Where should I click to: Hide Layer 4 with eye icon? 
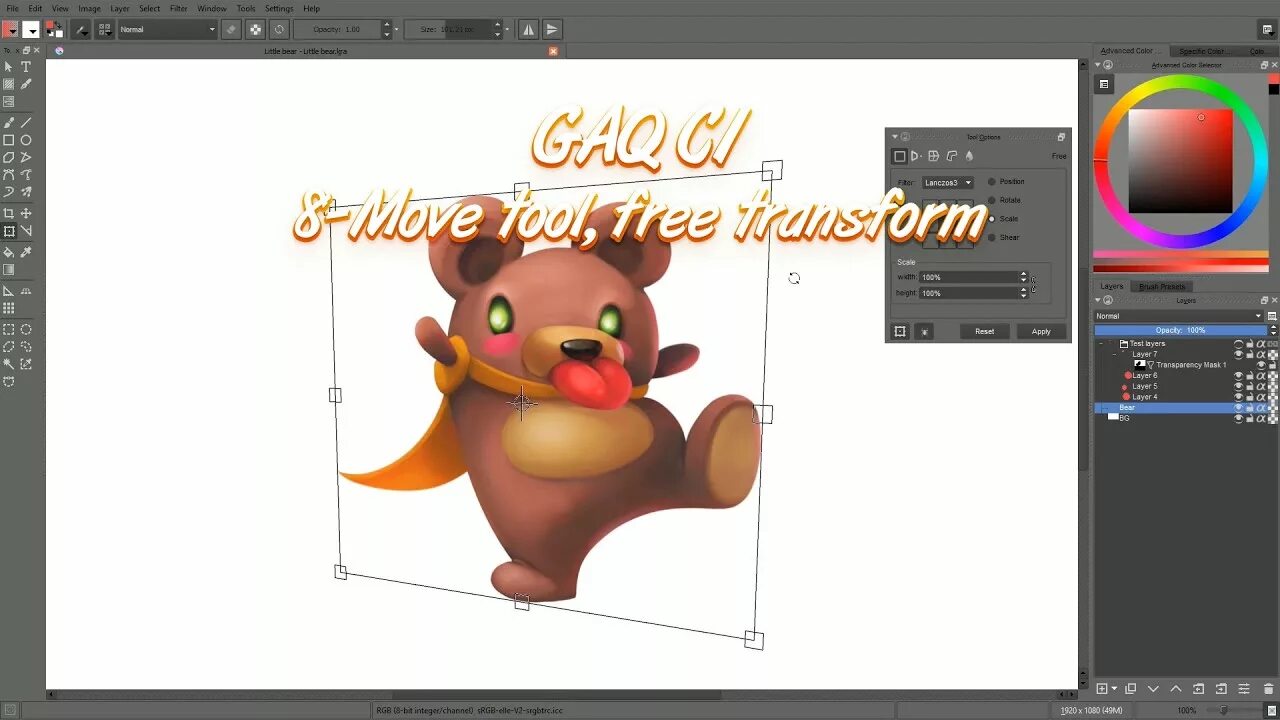click(x=1238, y=397)
